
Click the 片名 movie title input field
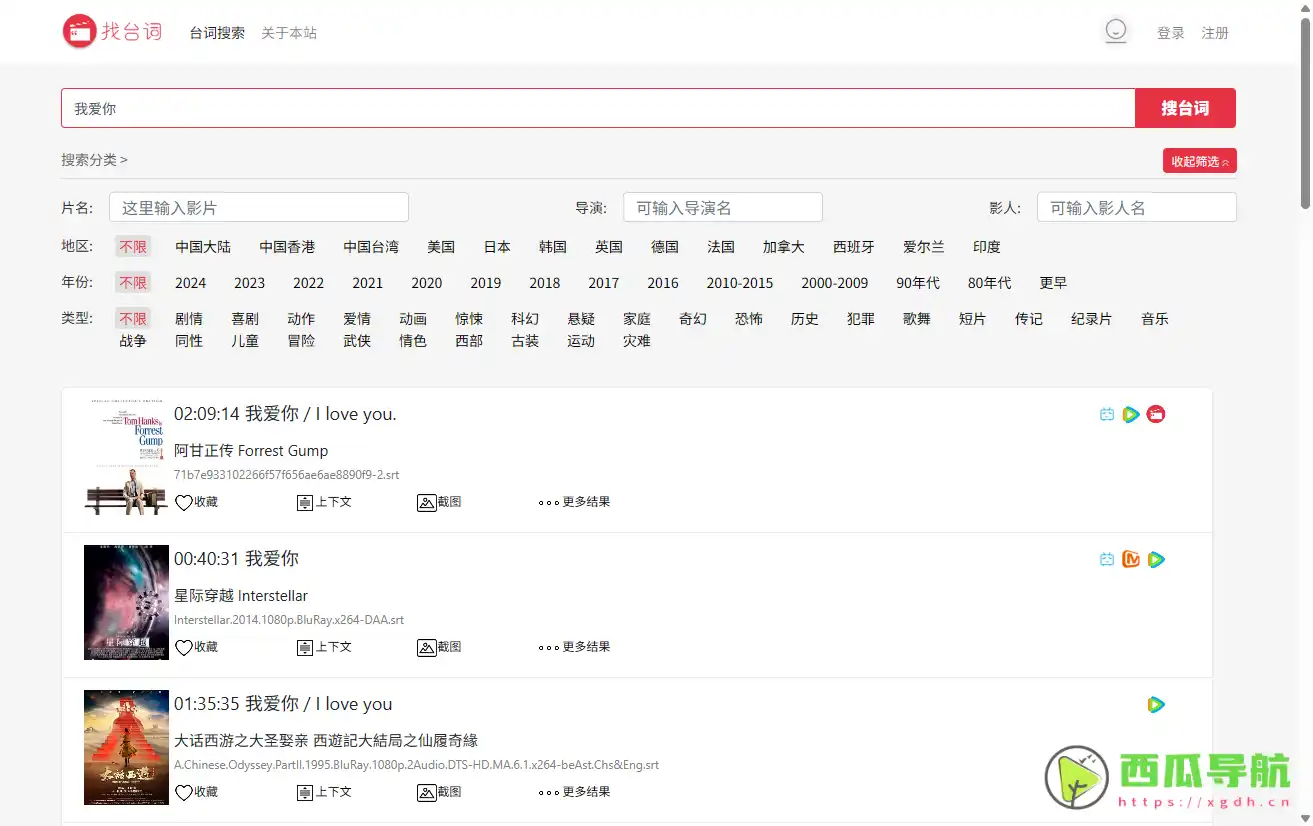pyautogui.click(x=258, y=207)
